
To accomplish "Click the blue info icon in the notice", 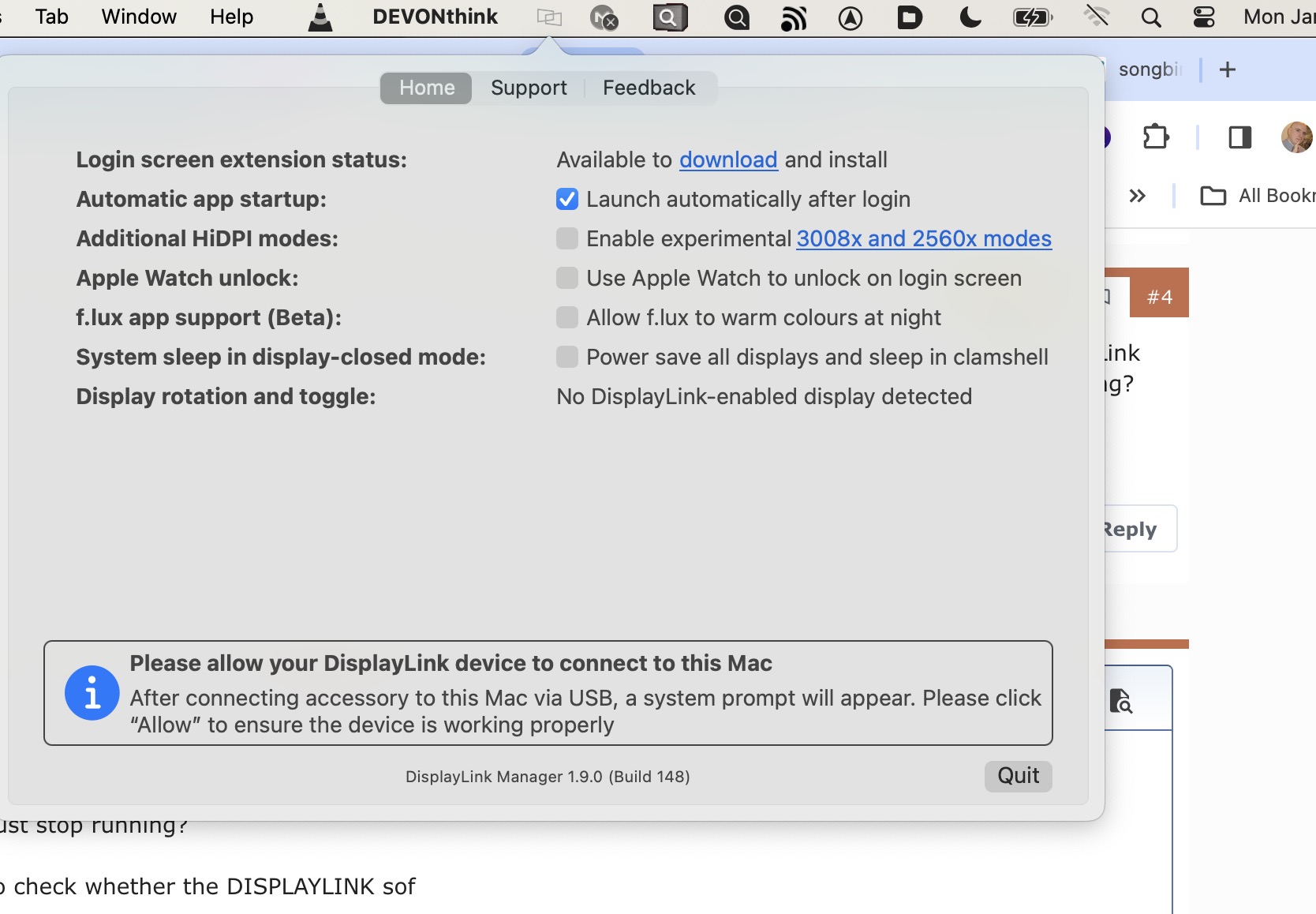I will tap(92, 693).
